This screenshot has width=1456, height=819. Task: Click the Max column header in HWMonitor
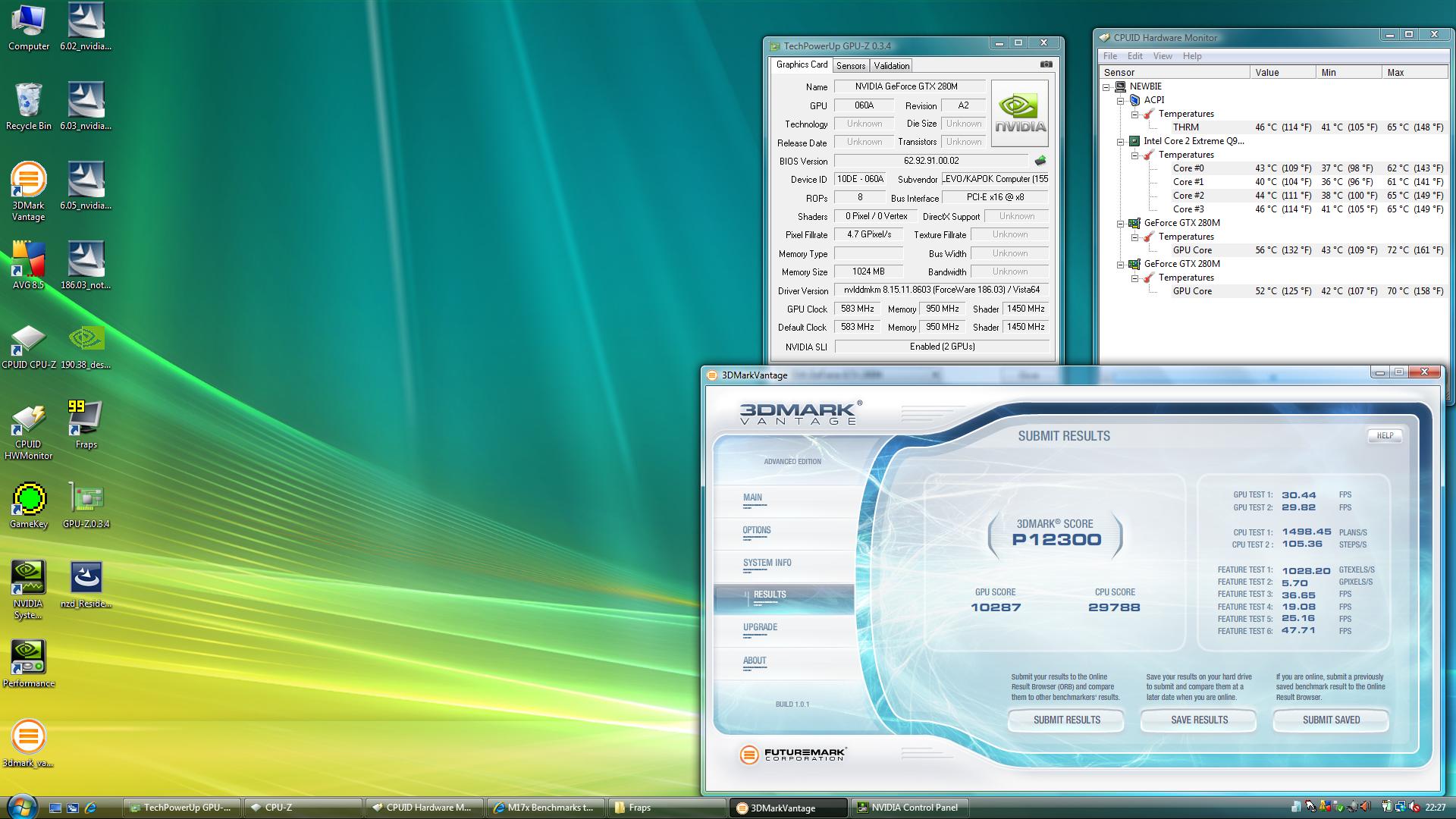click(x=1414, y=73)
